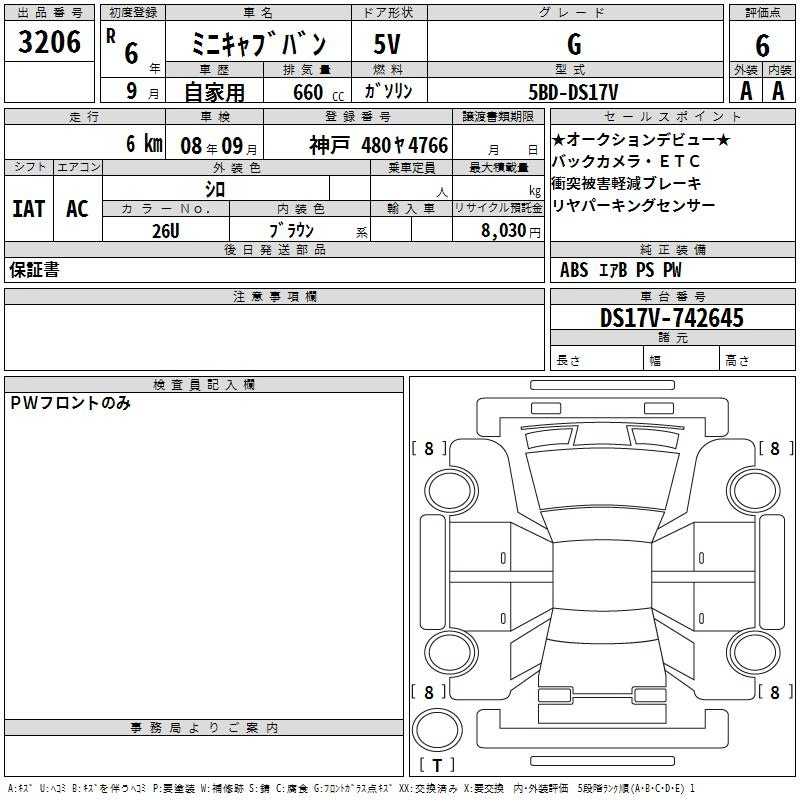The height and width of the screenshot is (800, 800).
Task: Click the 保証書 warranty document entry
Action: [x=34, y=270]
